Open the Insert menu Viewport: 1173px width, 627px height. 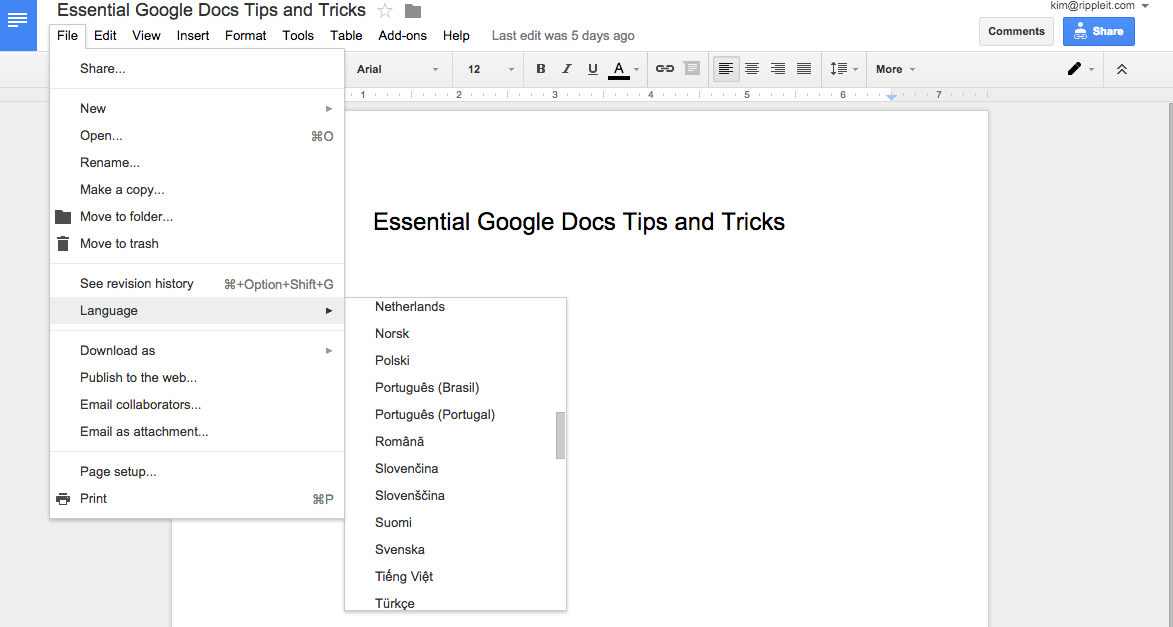click(193, 35)
